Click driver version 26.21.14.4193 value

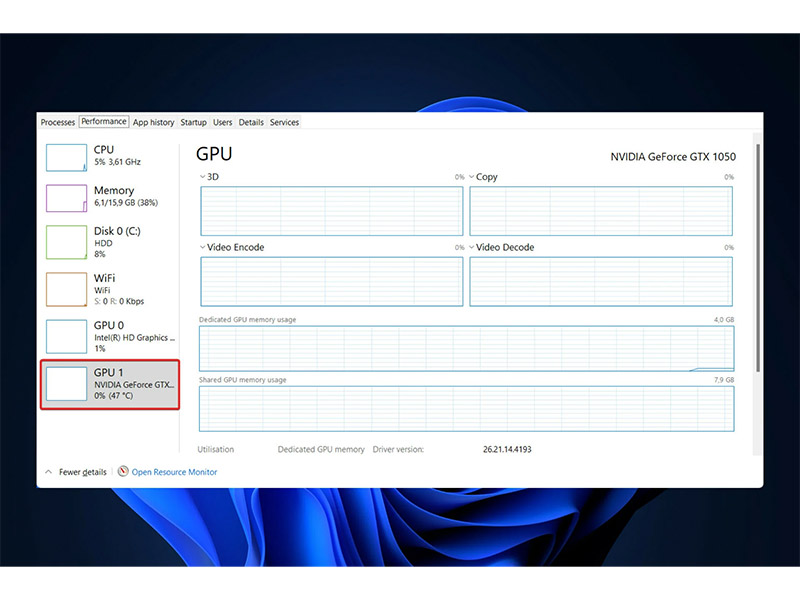pyautogui.click(x=507, y=449)
